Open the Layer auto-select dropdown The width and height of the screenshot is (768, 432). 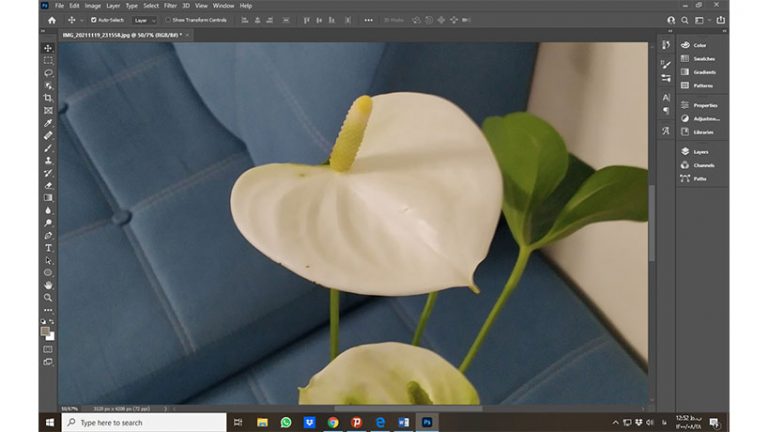(x=144, y=20)
